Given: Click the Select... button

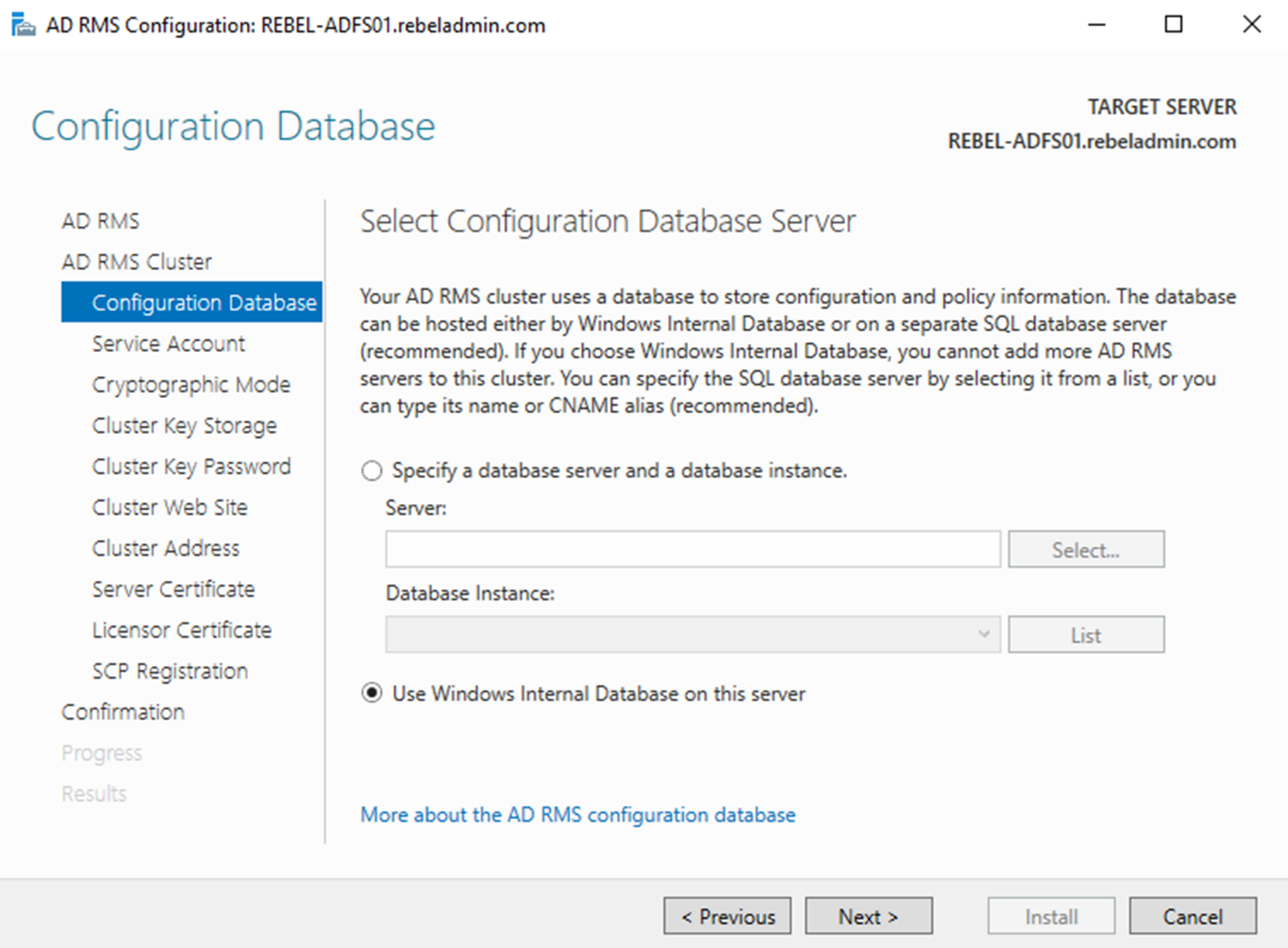Looking at the screenshot, I should pos(1086,549).
